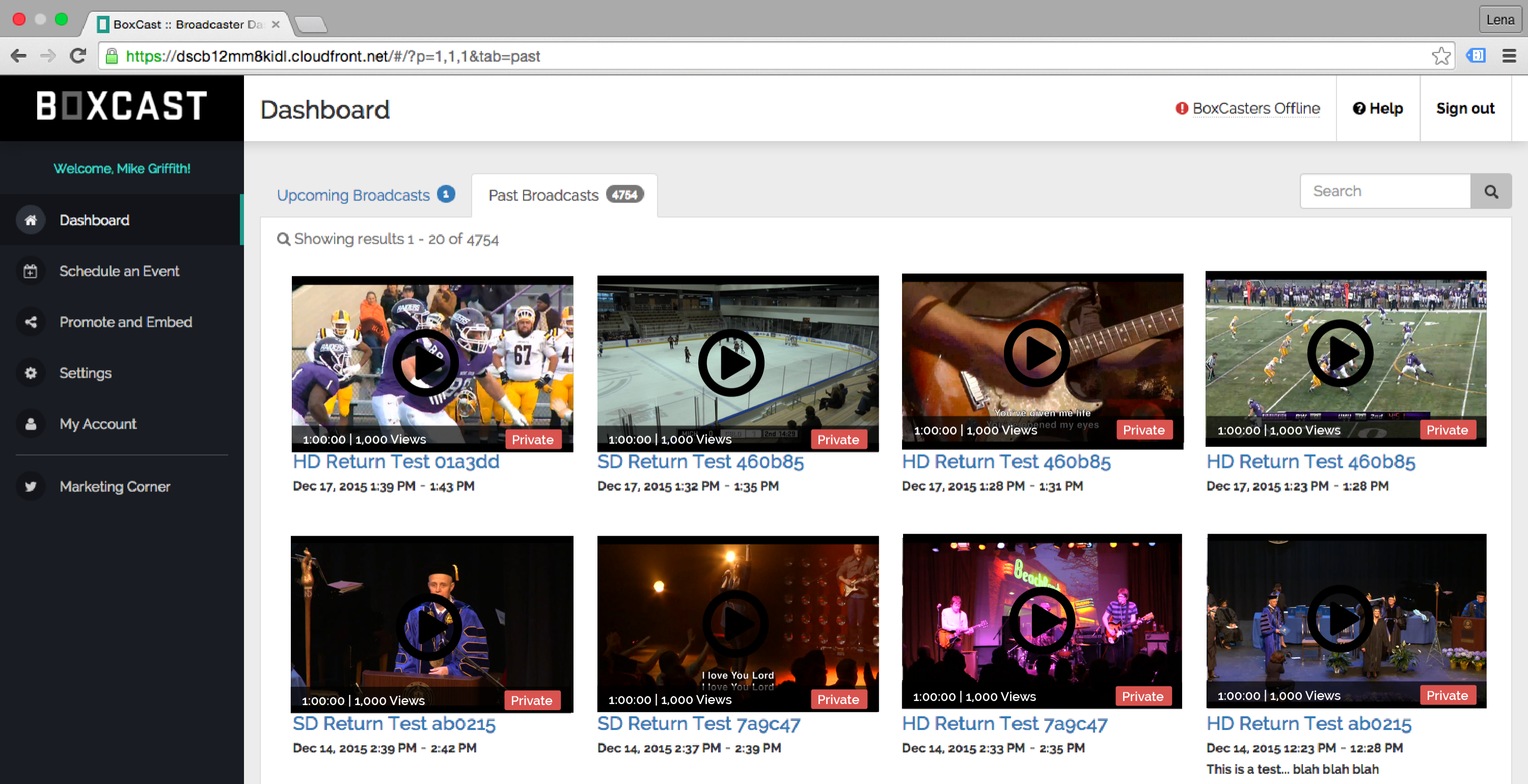Click the Promote and Embed share icon
The width and height of the screenshot is (1528, 784).
click(31, 322)
